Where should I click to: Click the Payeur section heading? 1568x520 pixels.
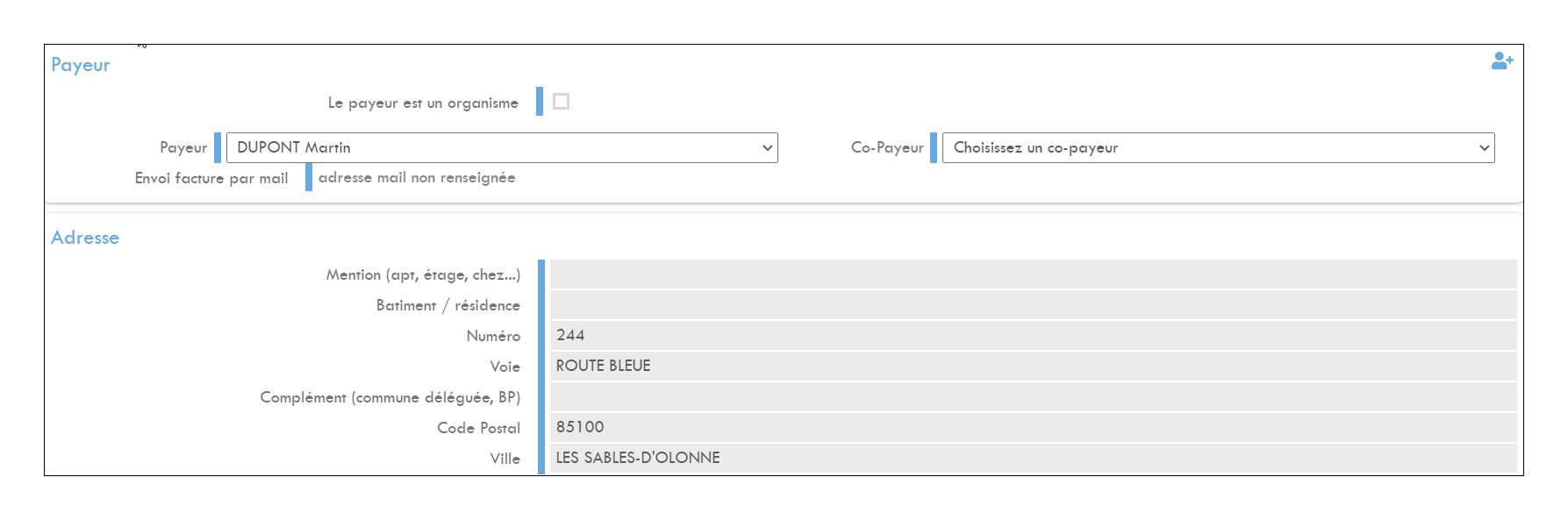81,65
